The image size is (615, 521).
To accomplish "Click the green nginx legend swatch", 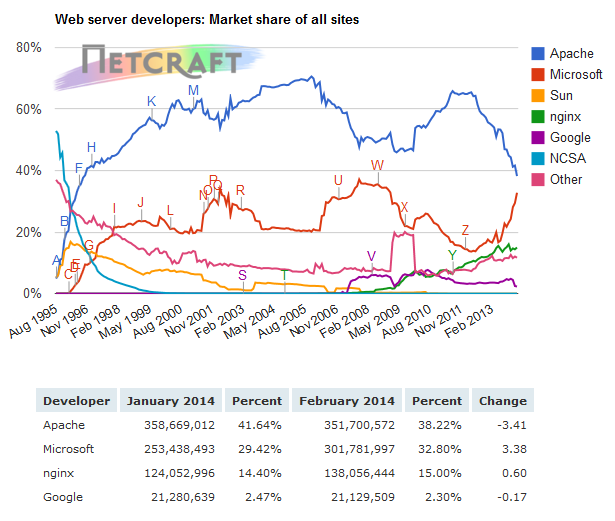I will pyautogui.click(x=538, y=117).
